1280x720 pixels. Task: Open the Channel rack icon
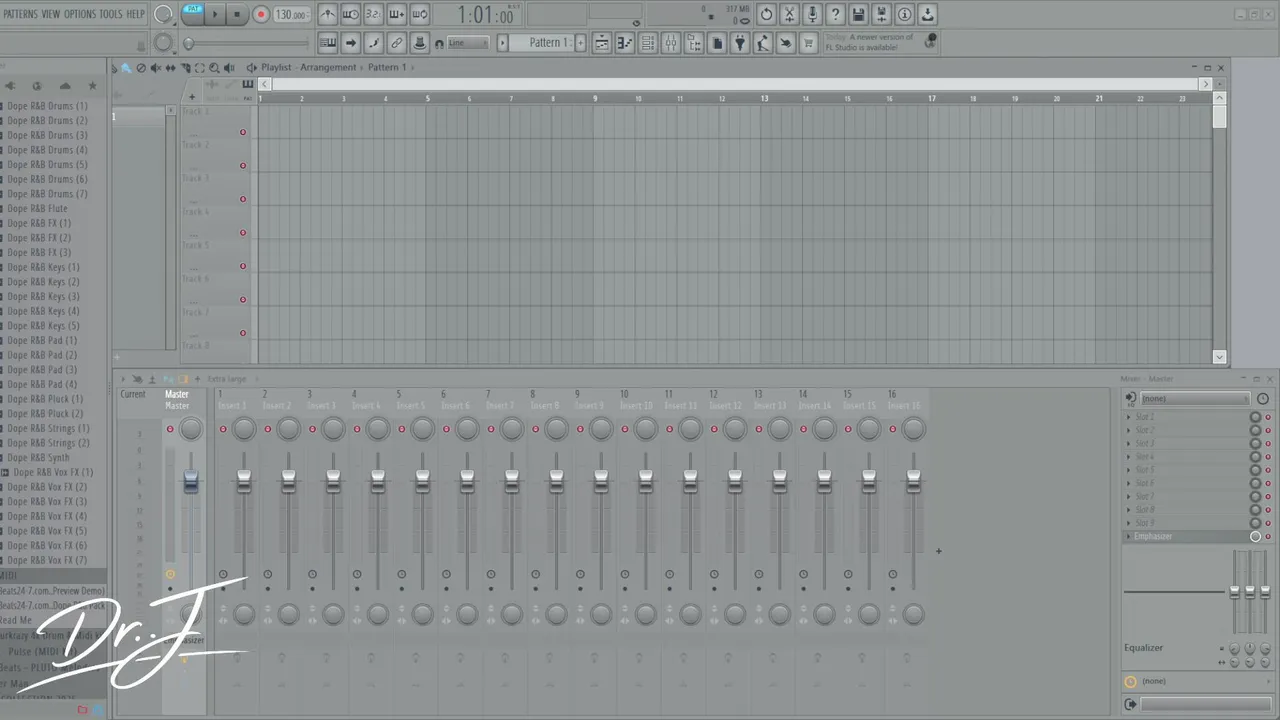pyautogui.click(x=647, y=42)
